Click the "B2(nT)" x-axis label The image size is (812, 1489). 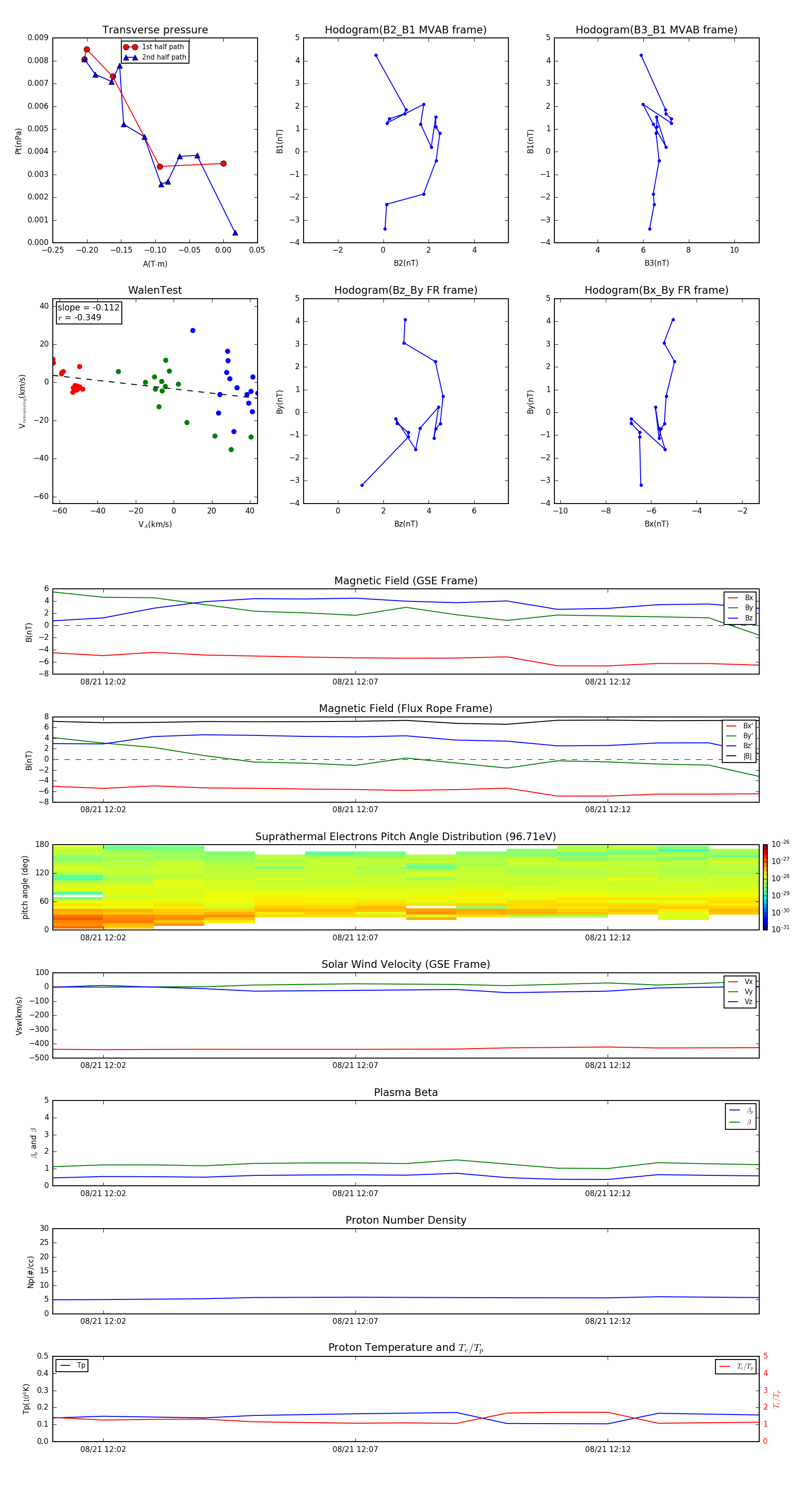406,263
